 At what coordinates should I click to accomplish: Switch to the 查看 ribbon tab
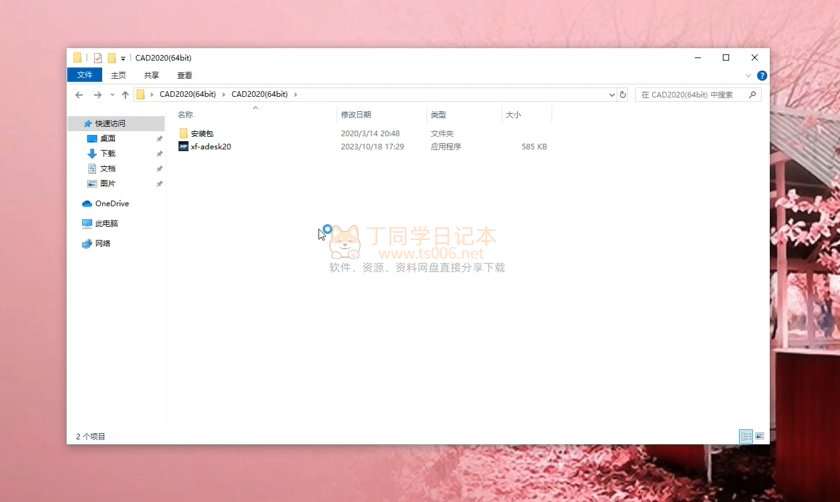[185, 75]
